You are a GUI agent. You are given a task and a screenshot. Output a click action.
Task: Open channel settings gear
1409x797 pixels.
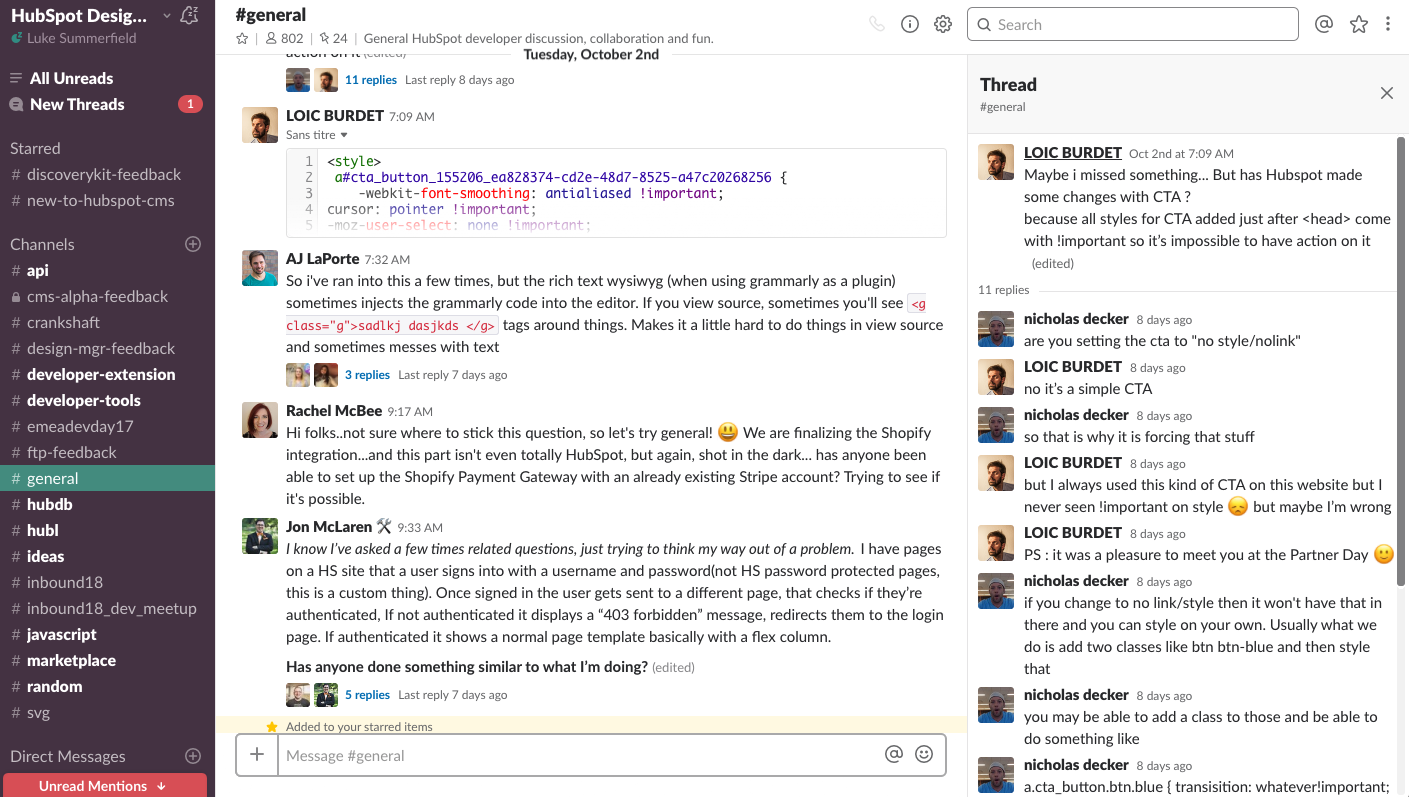(x=943, y=24)
